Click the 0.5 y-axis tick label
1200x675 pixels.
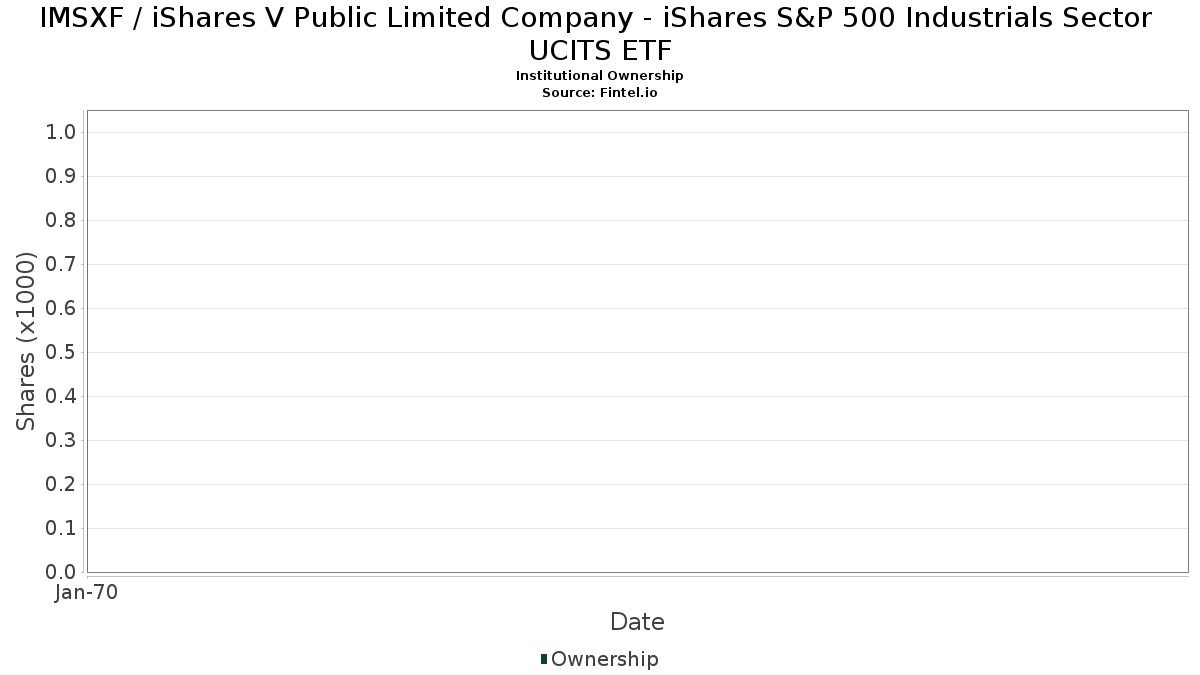61,353
